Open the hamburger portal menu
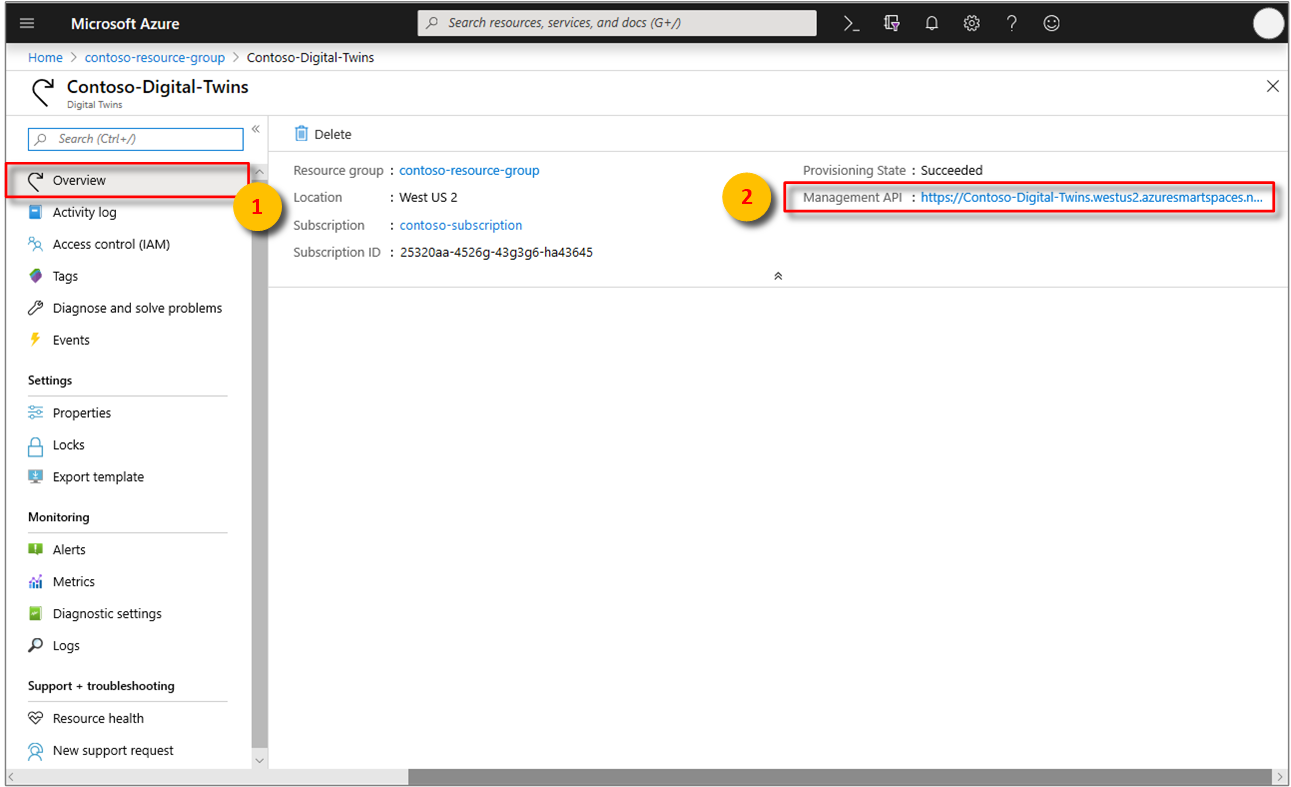Screen dimensions: 1291x787 27,23
